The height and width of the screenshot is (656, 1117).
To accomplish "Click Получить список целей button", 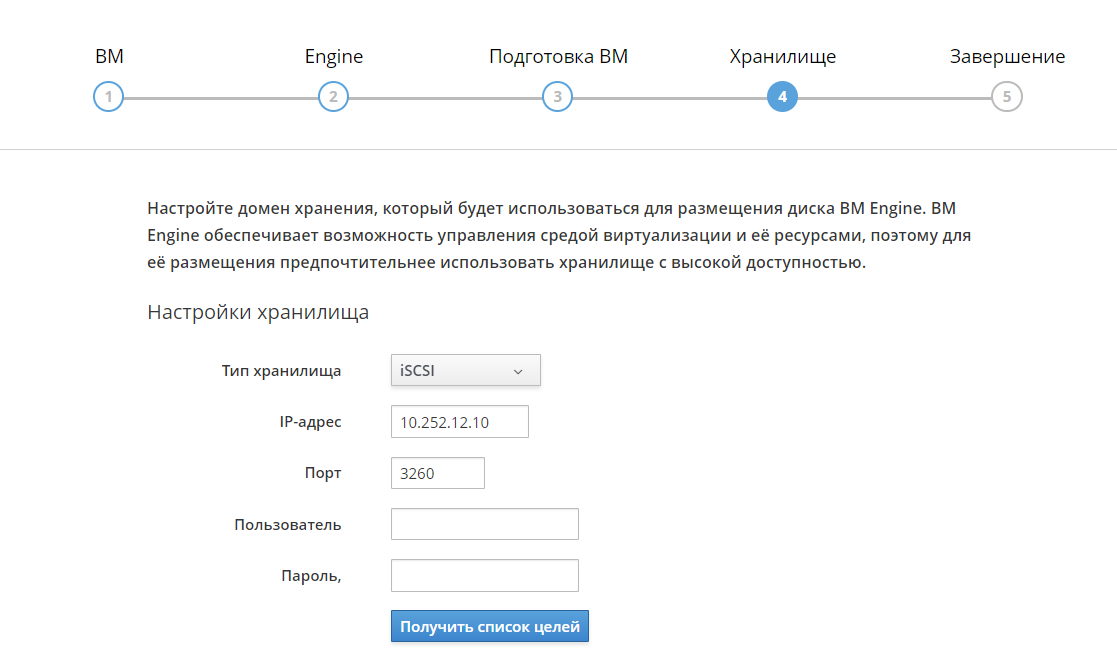I will pyautogui.click(x=489, y=626).
